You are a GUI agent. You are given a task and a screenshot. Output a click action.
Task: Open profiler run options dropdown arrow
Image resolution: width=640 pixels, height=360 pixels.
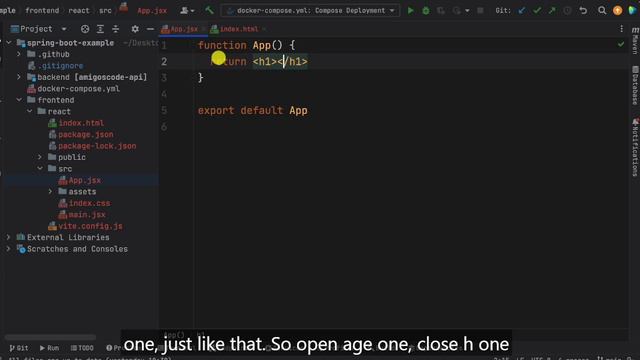(467, 11)
